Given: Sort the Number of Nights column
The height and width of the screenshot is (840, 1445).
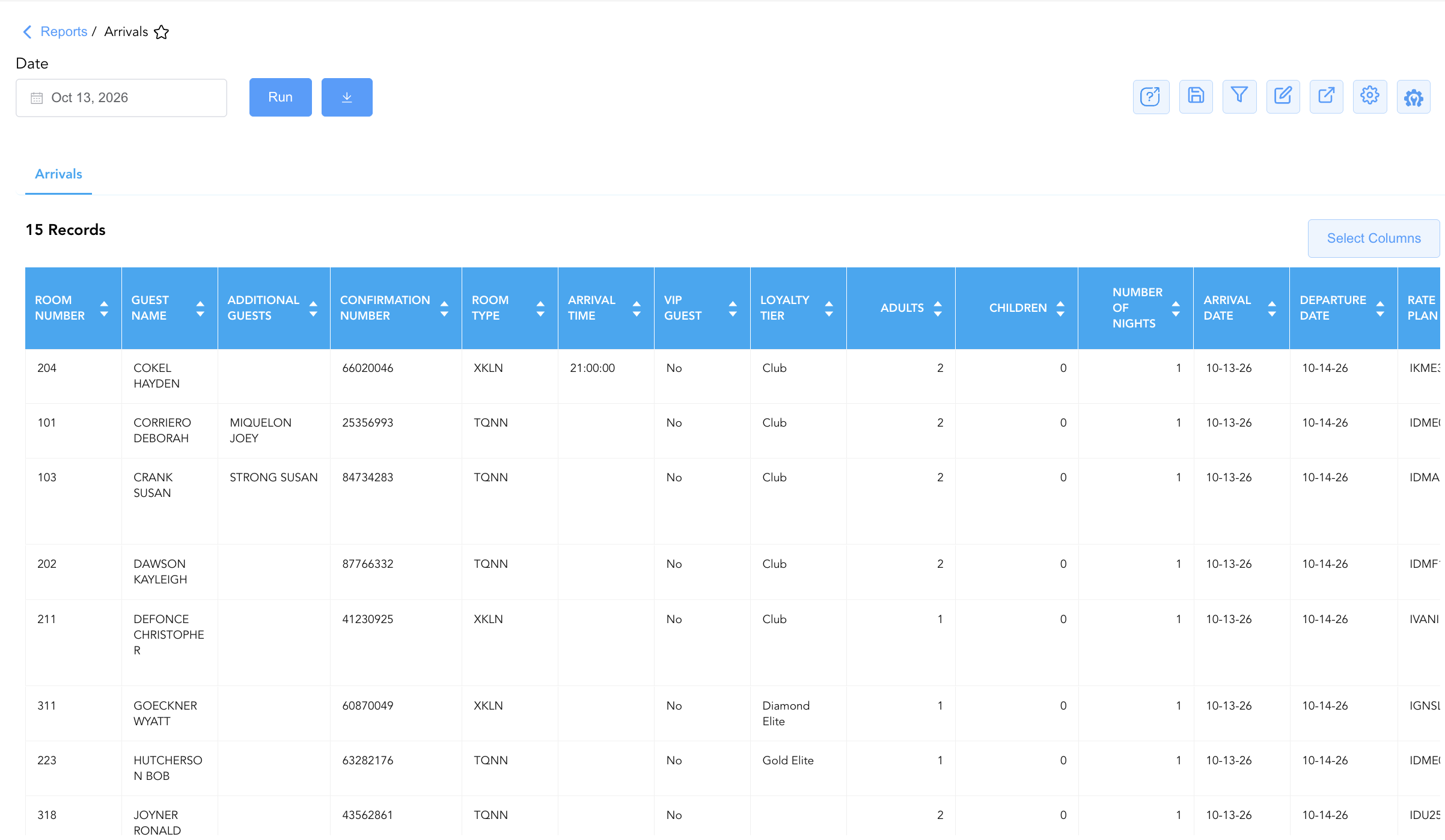Looking at the screenshot, I should 1176,308.
